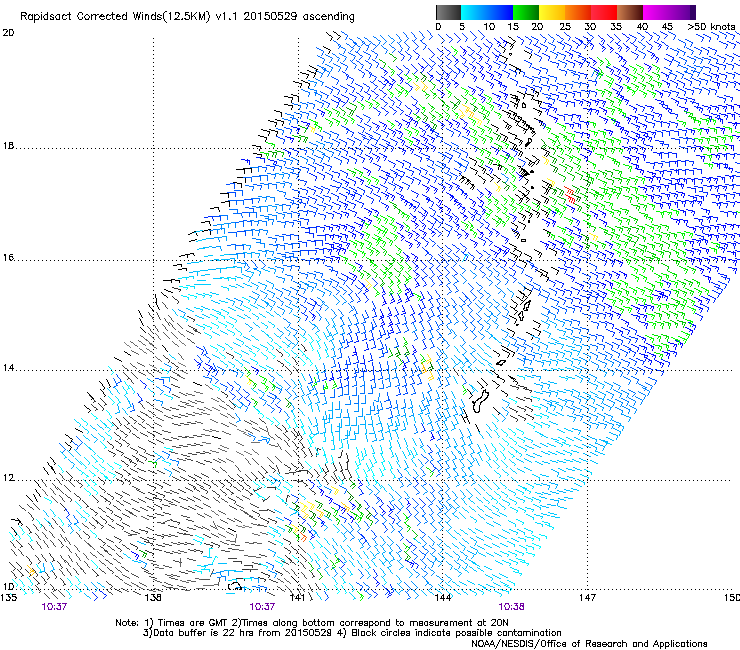Click the "10:37" time label nearest longitude 135
This screenshot has width=740, height=650.
[x=54, y=607]
